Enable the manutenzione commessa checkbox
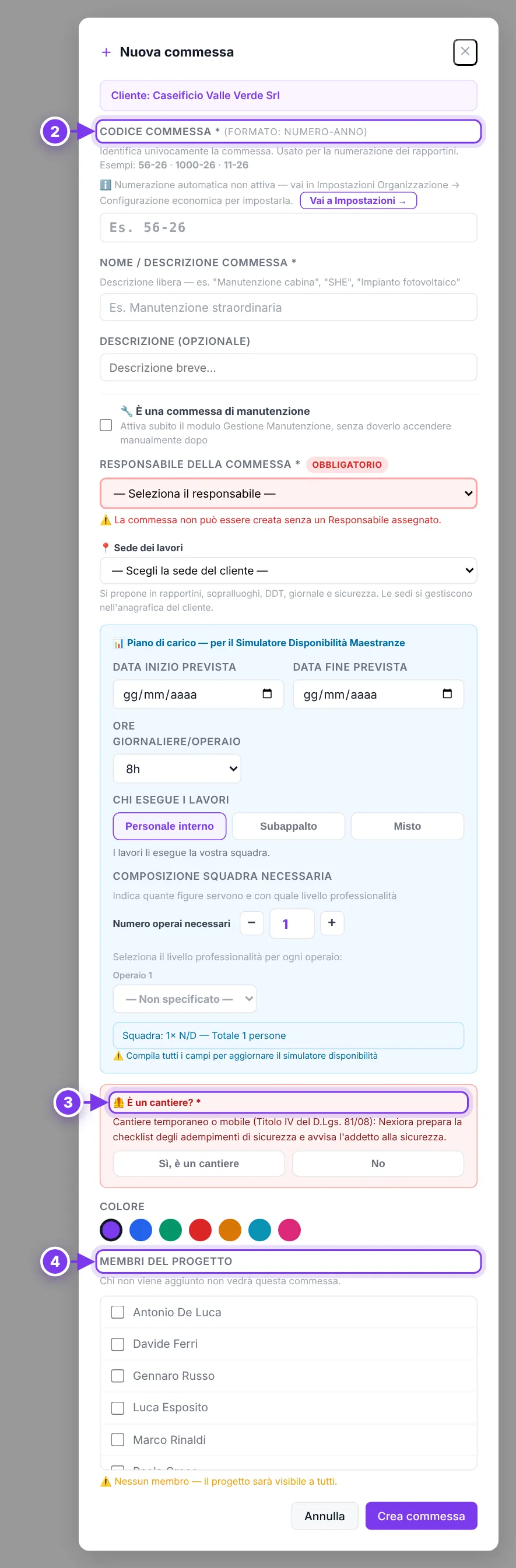This screenshot has height=1568, width=516. coord(106,425)
